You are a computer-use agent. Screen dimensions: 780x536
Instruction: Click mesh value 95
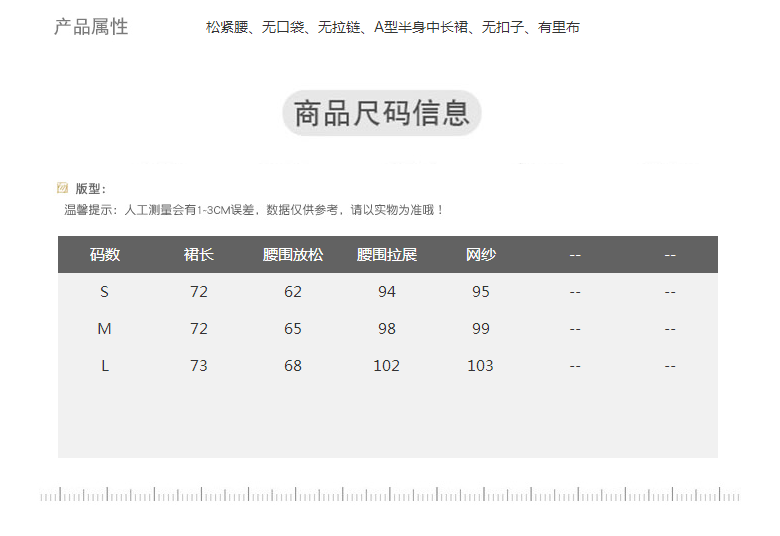point(481,292)
